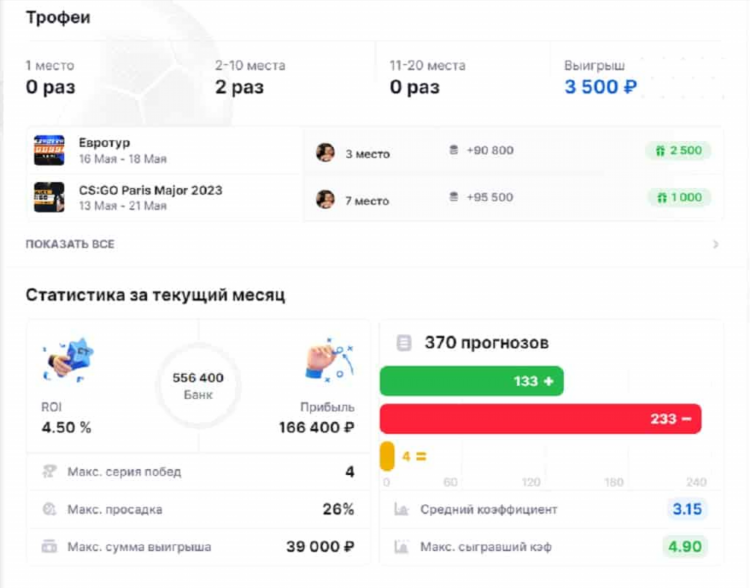The height and width of the screenshot is (588, 750).
Task: Click the 0 раз value under 11-20 места
Action: coord(415,87)
